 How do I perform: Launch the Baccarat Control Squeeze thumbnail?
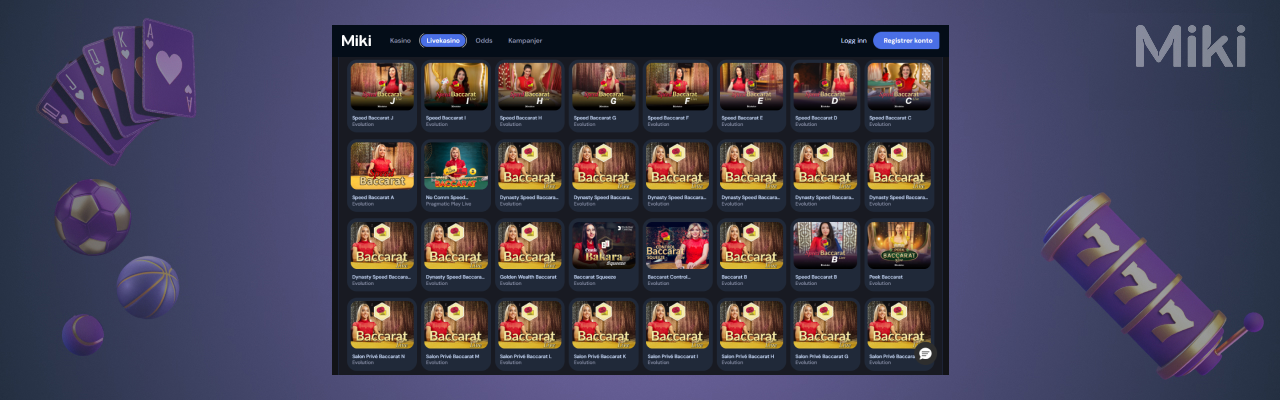tap(678, 245)
